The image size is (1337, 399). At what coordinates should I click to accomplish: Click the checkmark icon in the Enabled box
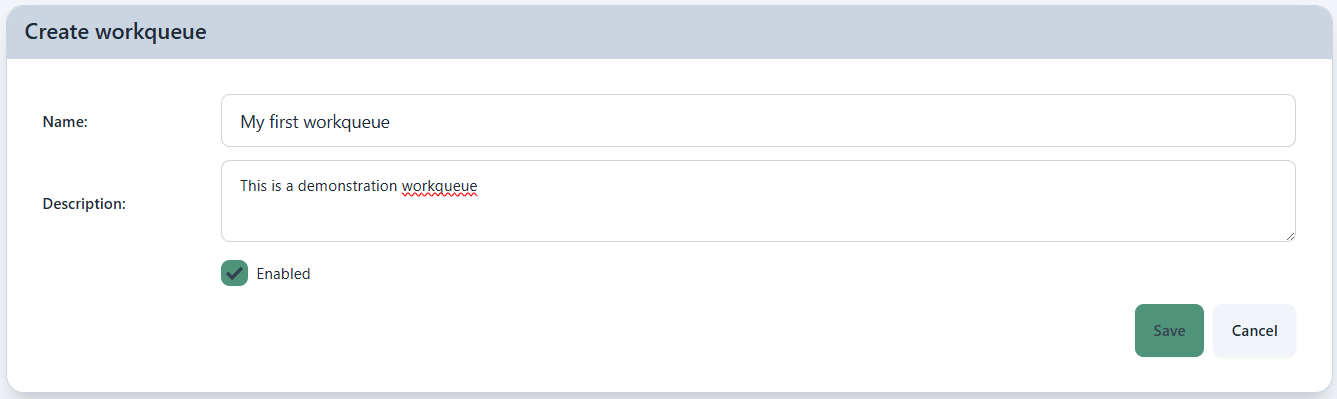pos(235,273)
